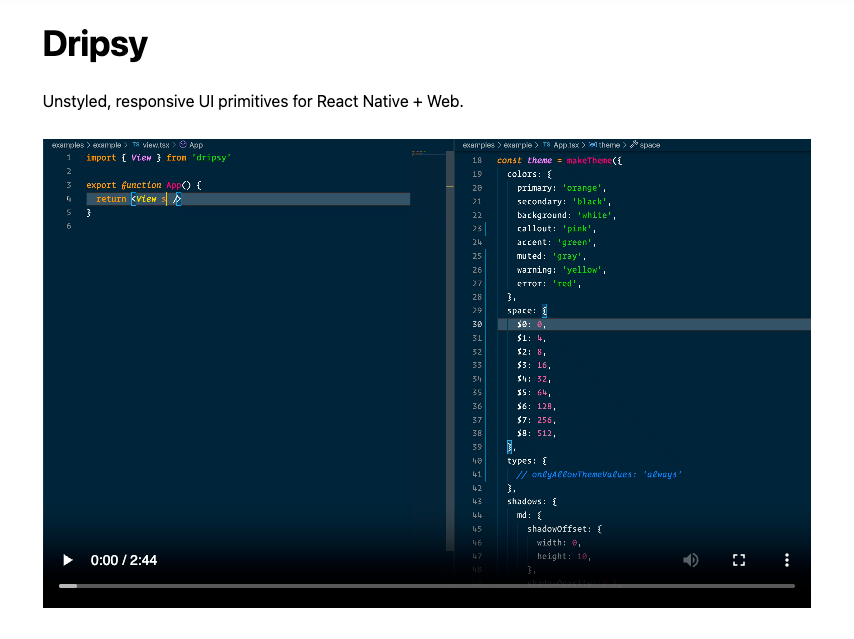Click the video progress bar
Image resolution: width=854 pixels, height=639 pixels.
pos(427,585)
